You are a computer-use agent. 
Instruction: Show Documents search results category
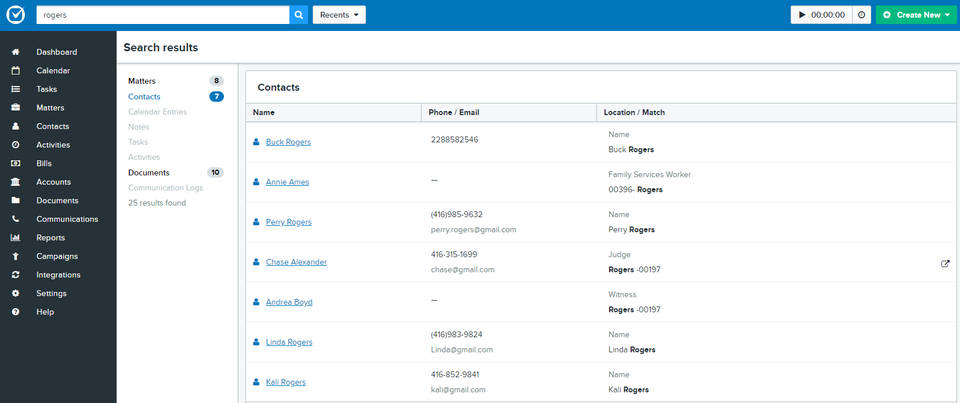coord(149,173)
